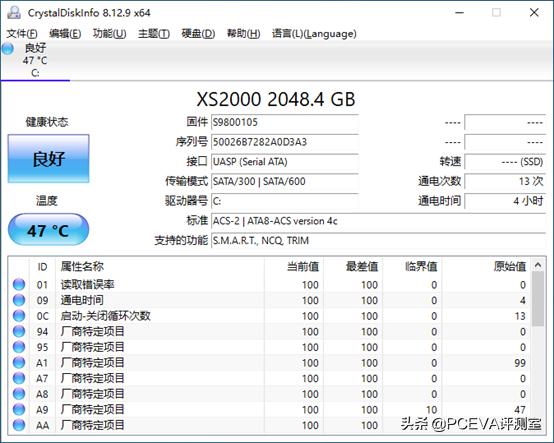Click the drive title XS2000 2048.4 GB
The image size is (554, 443).
pos(276,99)
